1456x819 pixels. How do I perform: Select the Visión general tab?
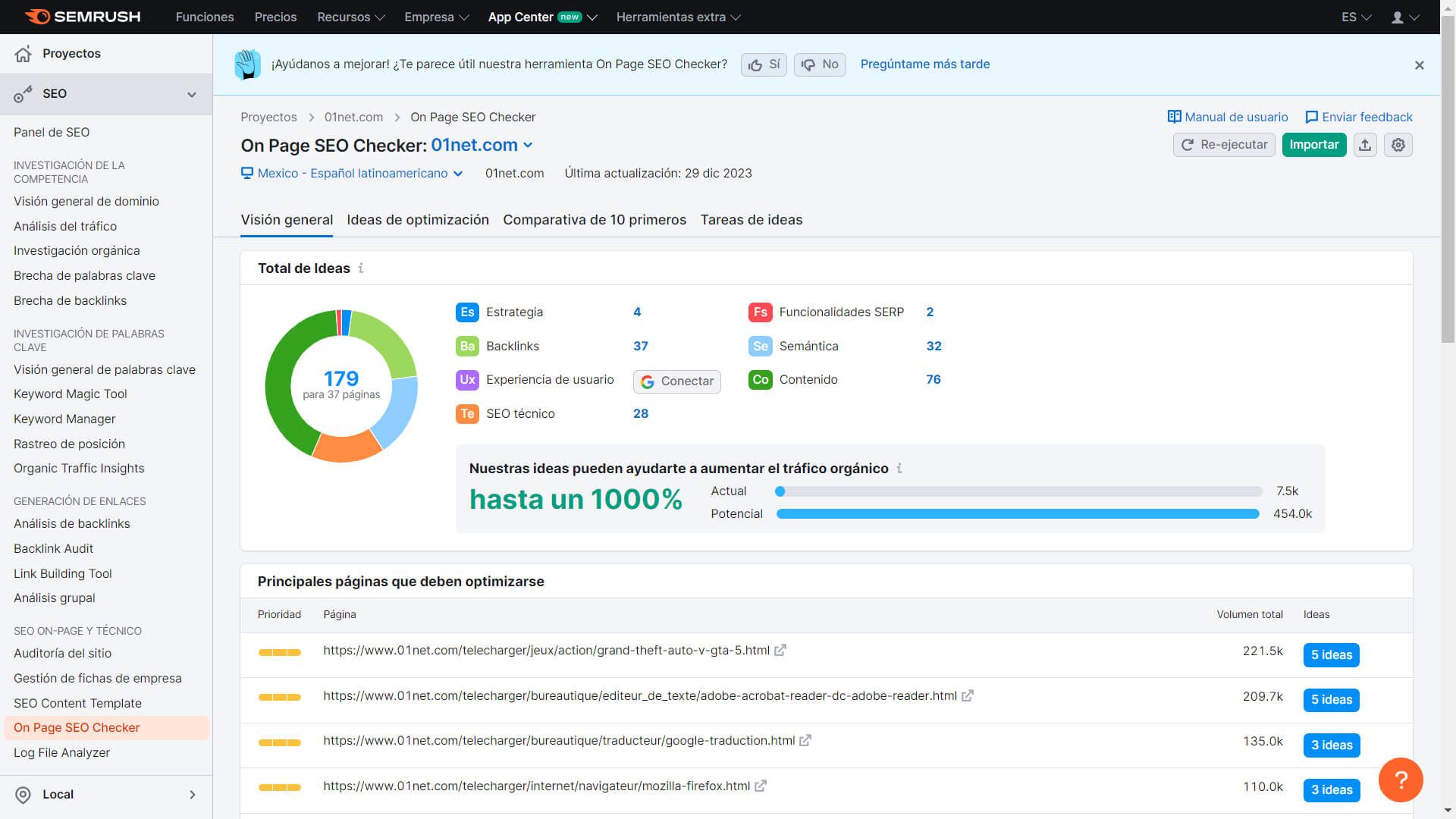[287, 220]
